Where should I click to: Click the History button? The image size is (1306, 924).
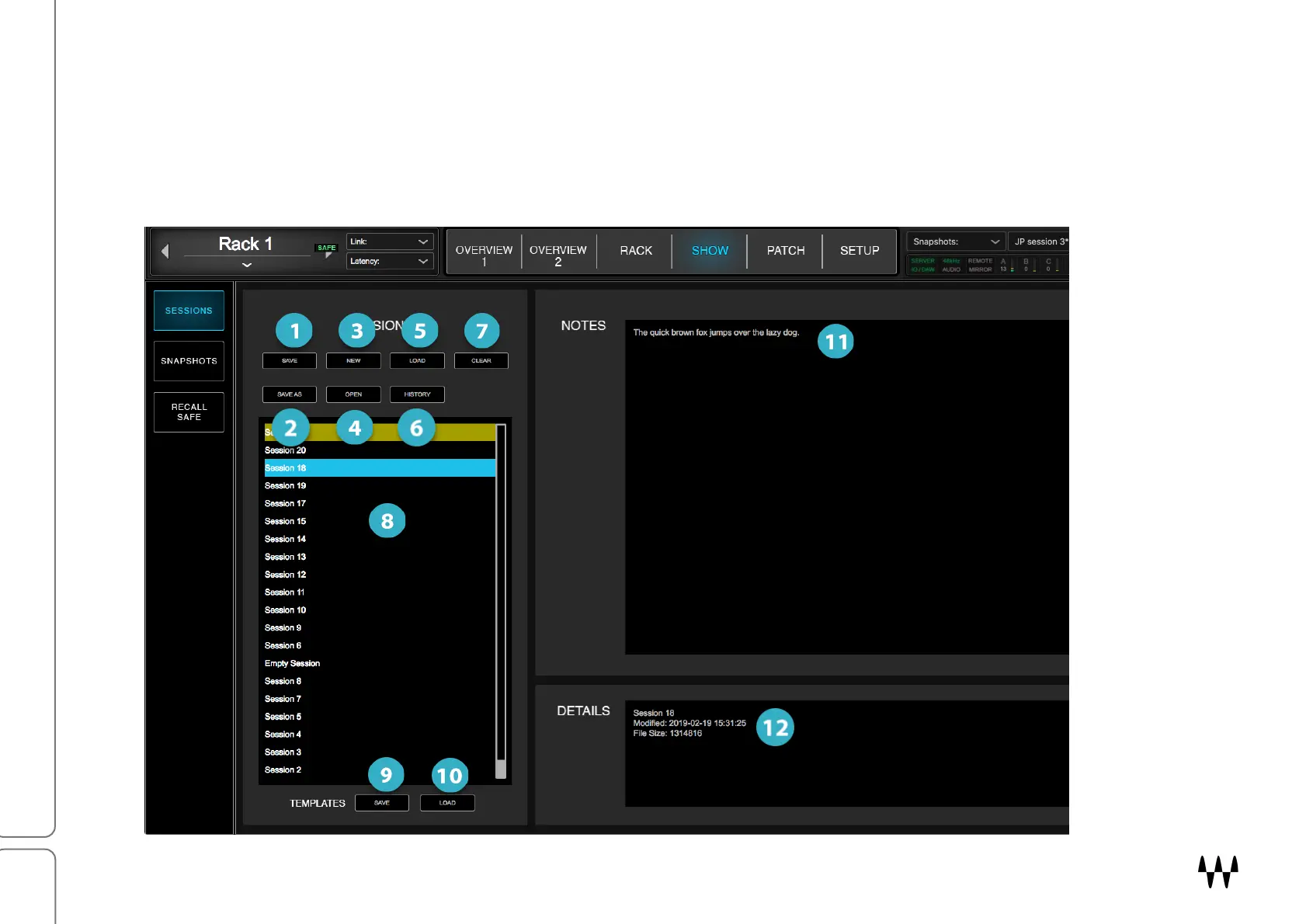(x=417, y=394)
